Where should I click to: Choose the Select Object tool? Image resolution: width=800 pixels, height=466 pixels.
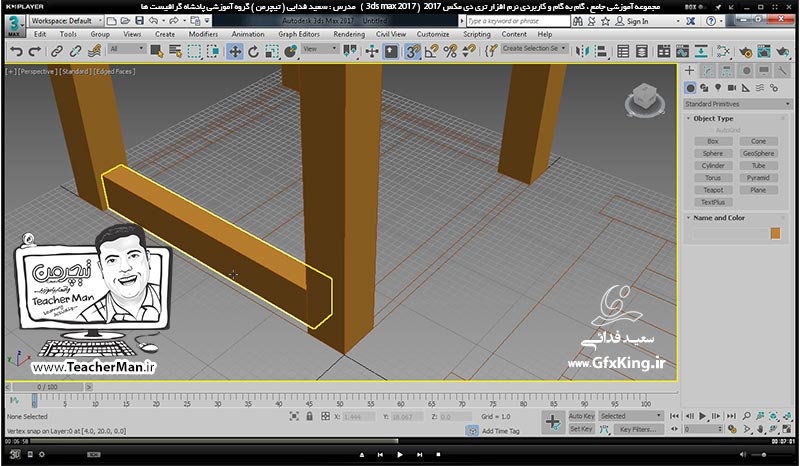coord(157,51)
